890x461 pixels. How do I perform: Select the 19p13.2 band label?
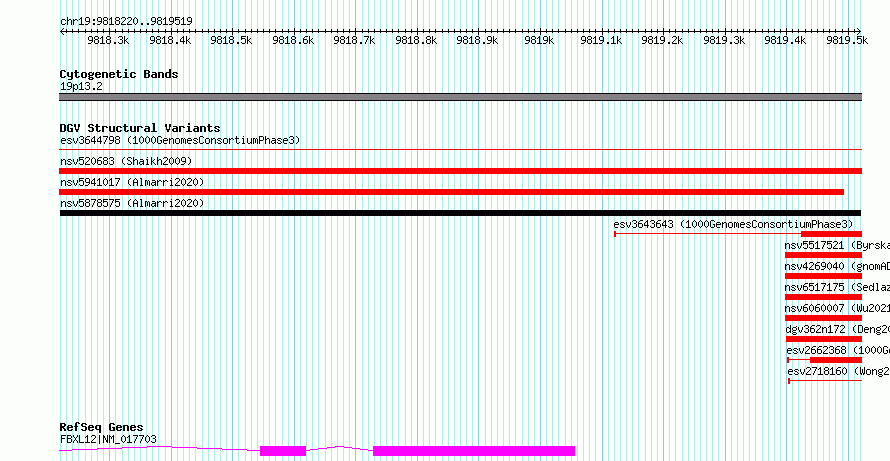[x=81, y=87]
